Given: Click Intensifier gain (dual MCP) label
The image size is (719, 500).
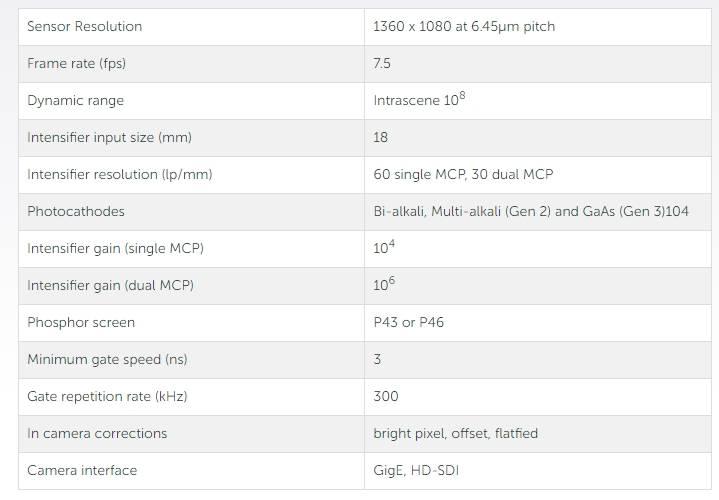Looking at the screenshot, I should coord(110,285).
